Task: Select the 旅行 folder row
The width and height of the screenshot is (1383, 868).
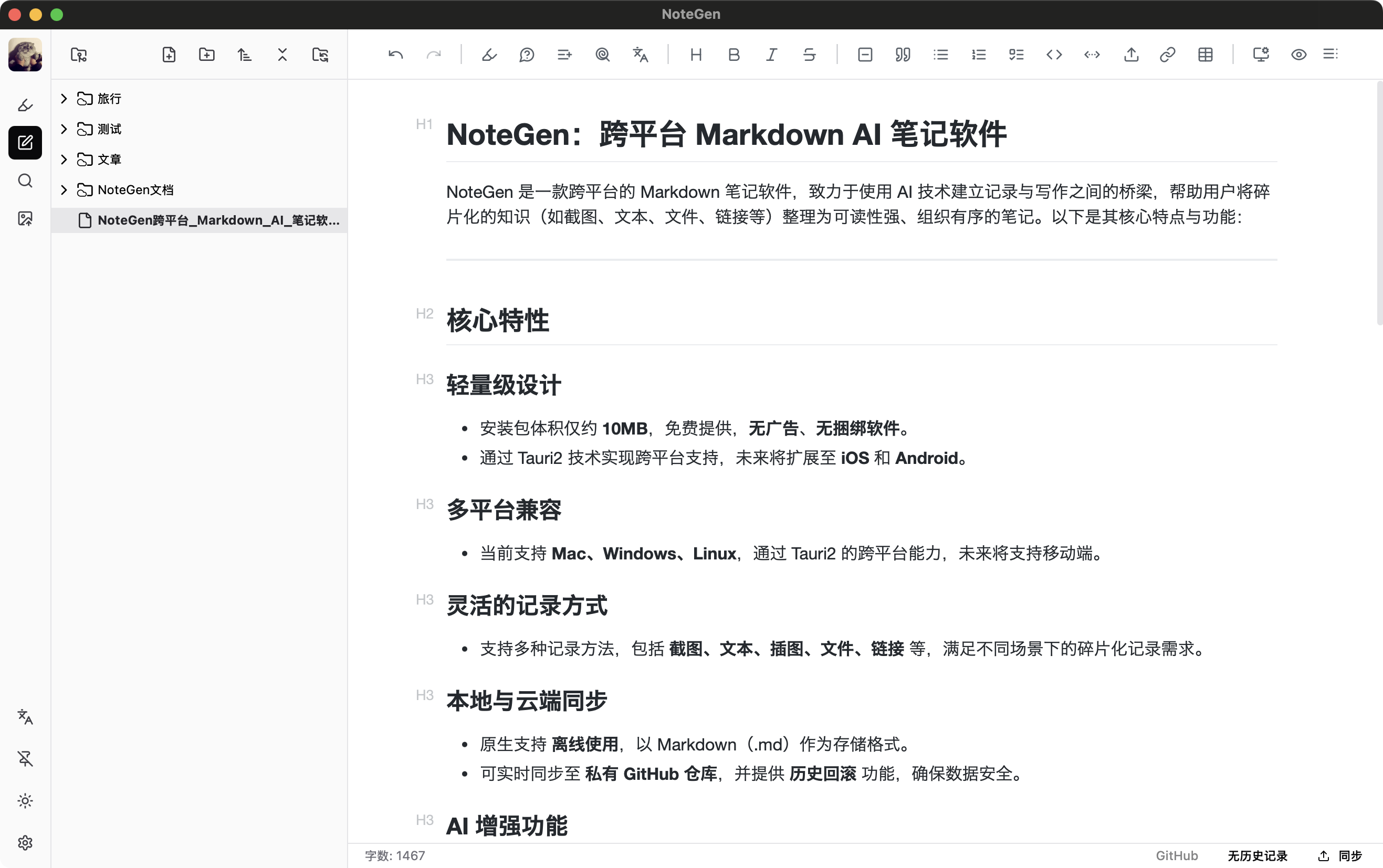Action: [200, 99]
